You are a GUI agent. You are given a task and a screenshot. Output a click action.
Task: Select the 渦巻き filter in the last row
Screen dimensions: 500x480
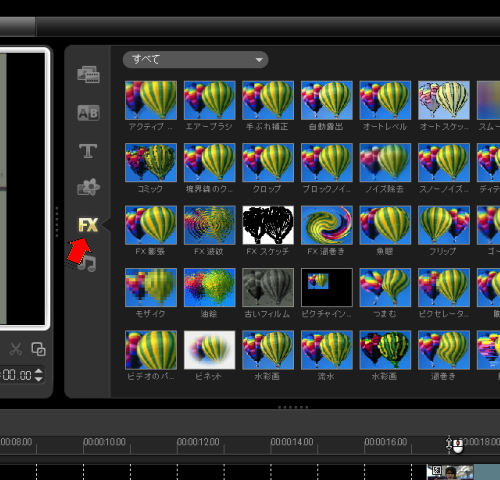point(444,350)
